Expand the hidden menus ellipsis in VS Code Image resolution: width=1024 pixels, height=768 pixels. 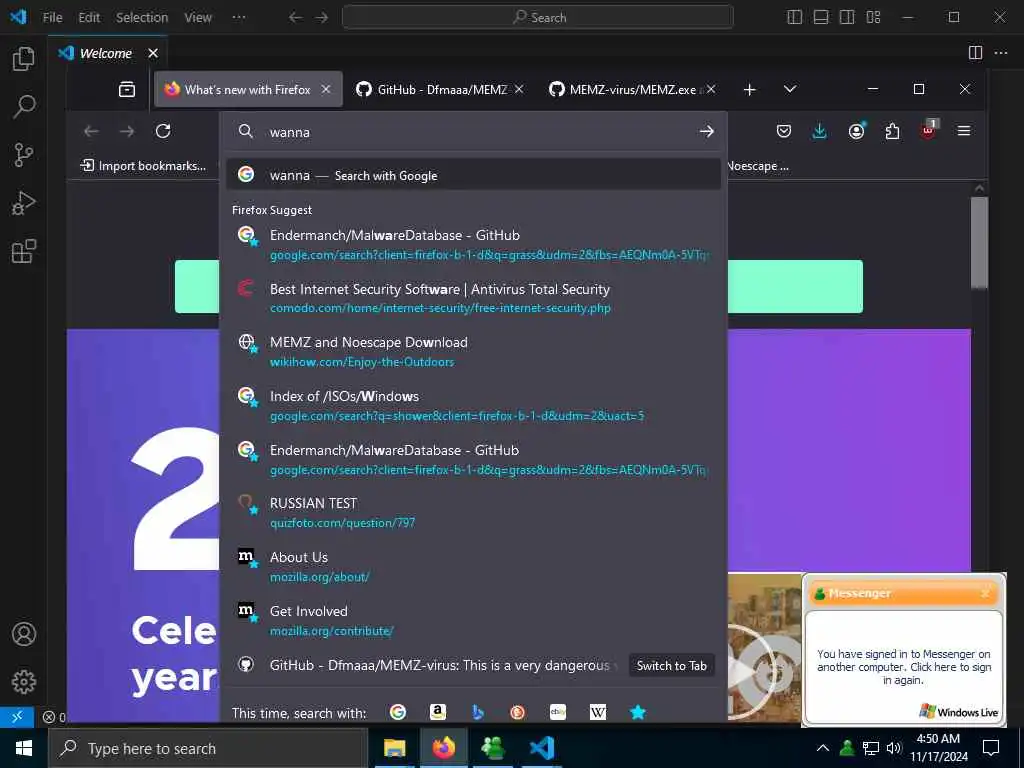[239, 18]
